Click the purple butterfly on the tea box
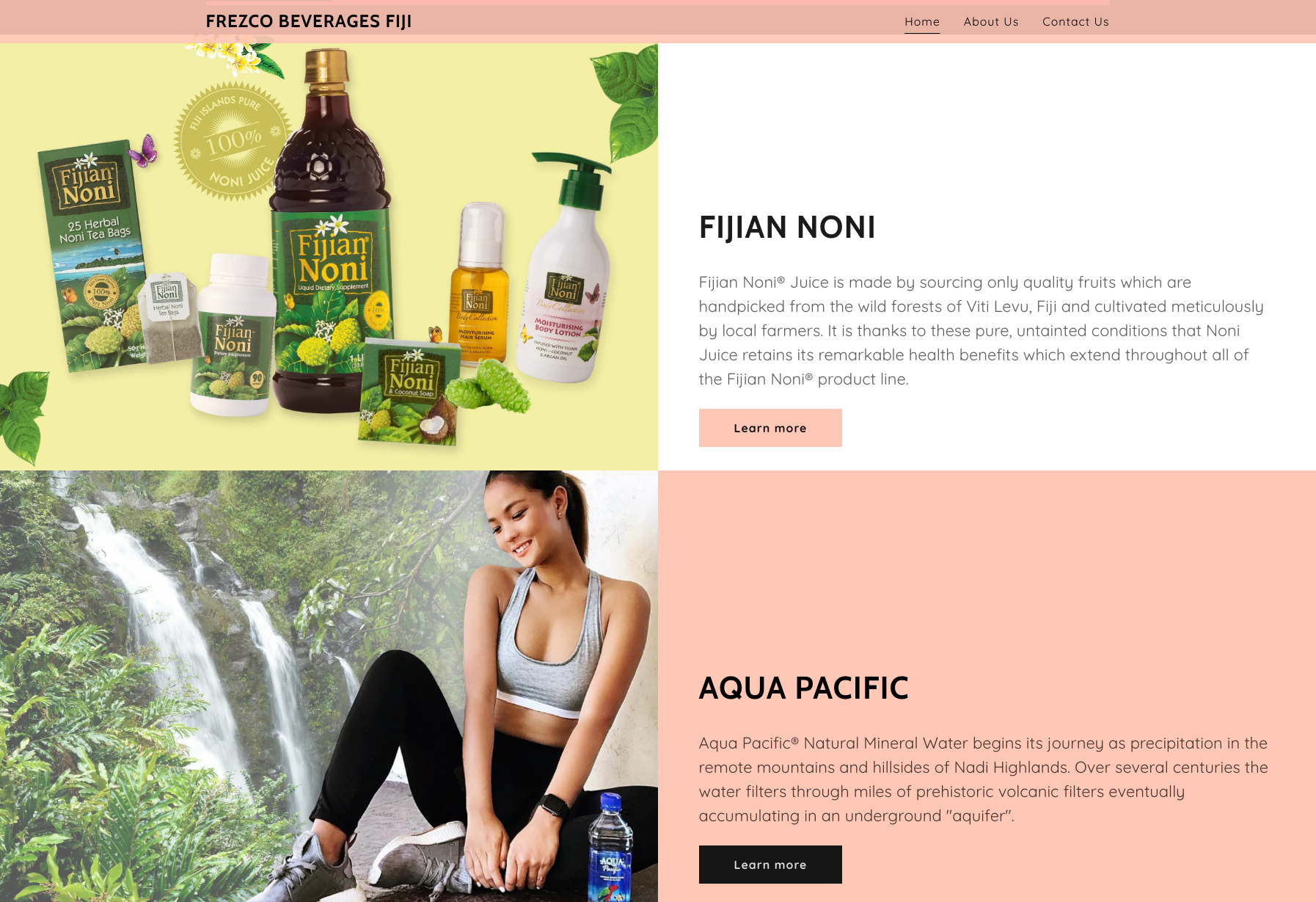Image resolution: width=1316 pixels, height=902 pixels. [x=144, y=152]
